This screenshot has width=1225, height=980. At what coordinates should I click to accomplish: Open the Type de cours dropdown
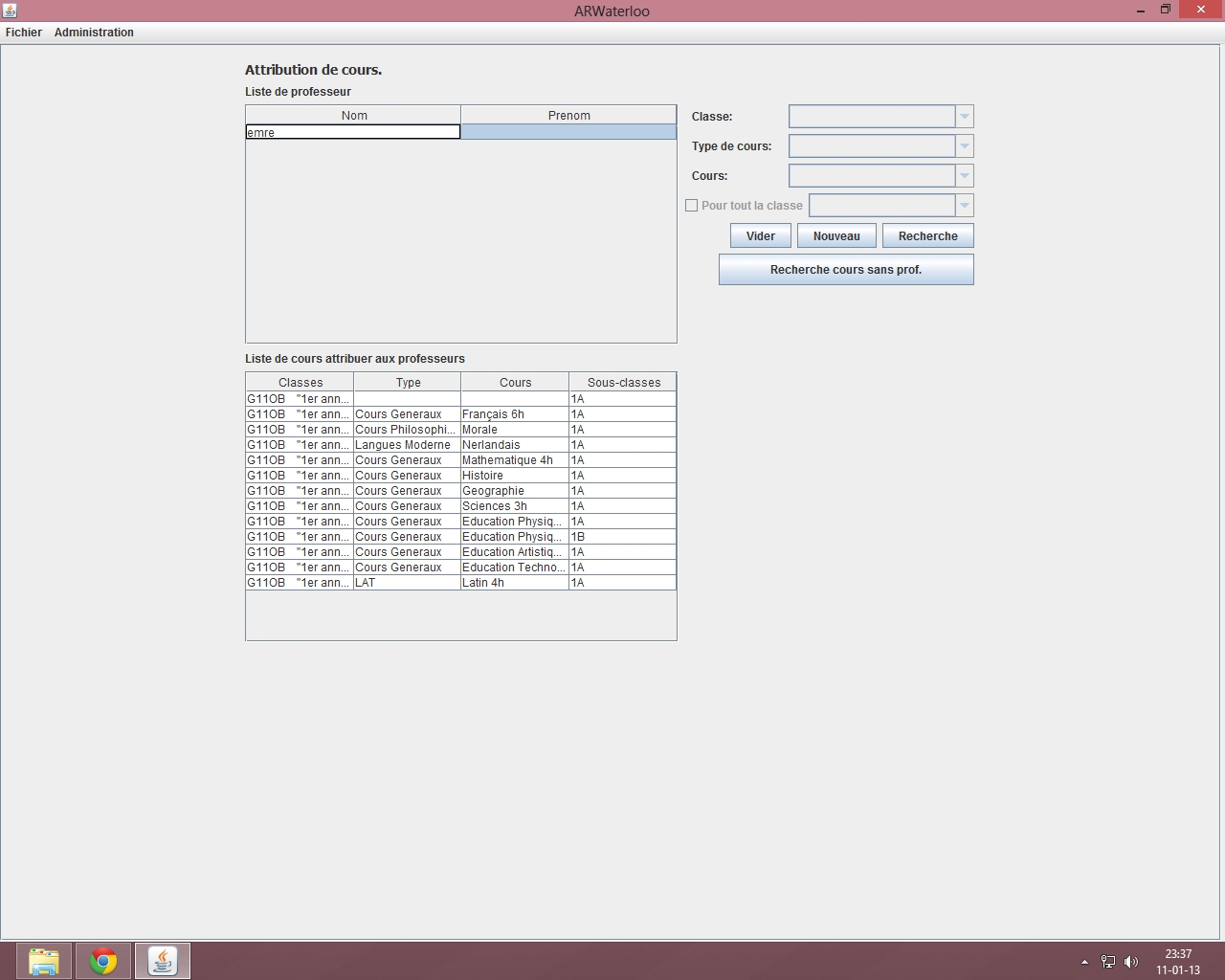pos(964,146)
